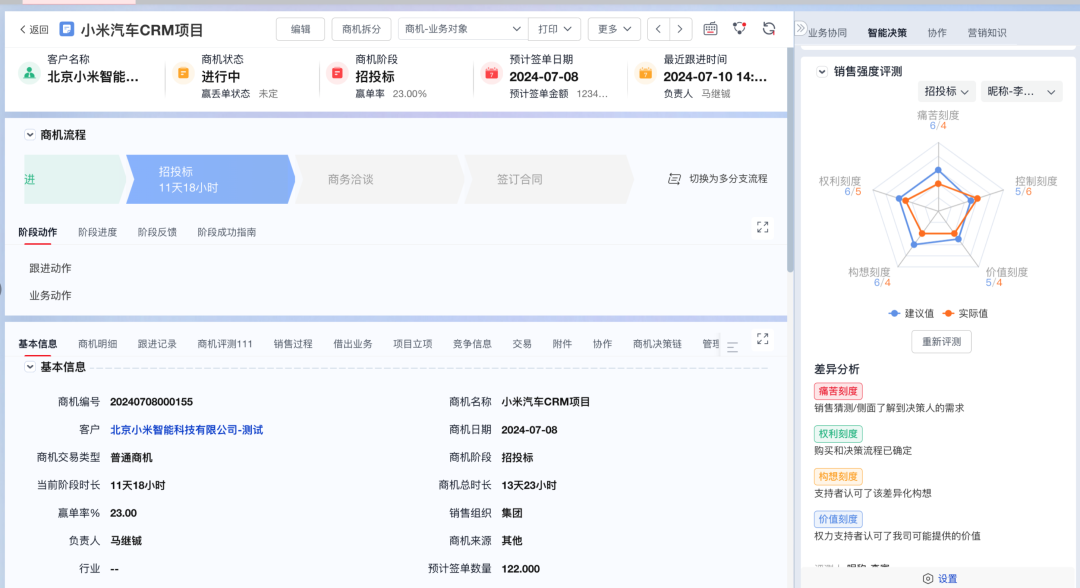
Task: Click the 业务动作 row
Action: click(50, 295)
